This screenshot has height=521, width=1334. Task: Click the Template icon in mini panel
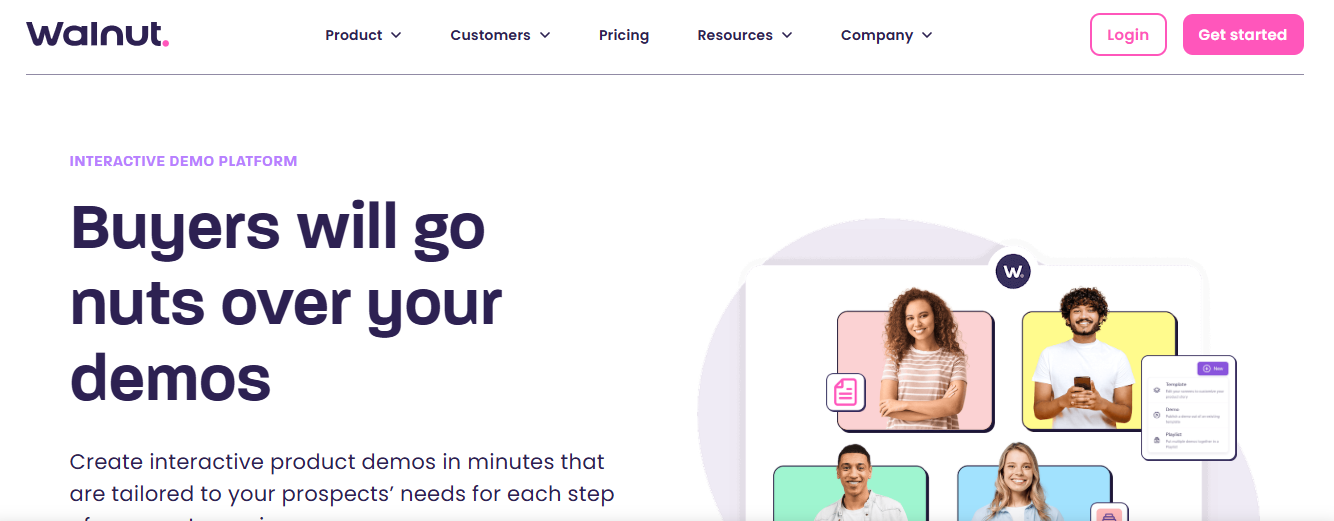pyautogui.click(x=1157, y=389)
